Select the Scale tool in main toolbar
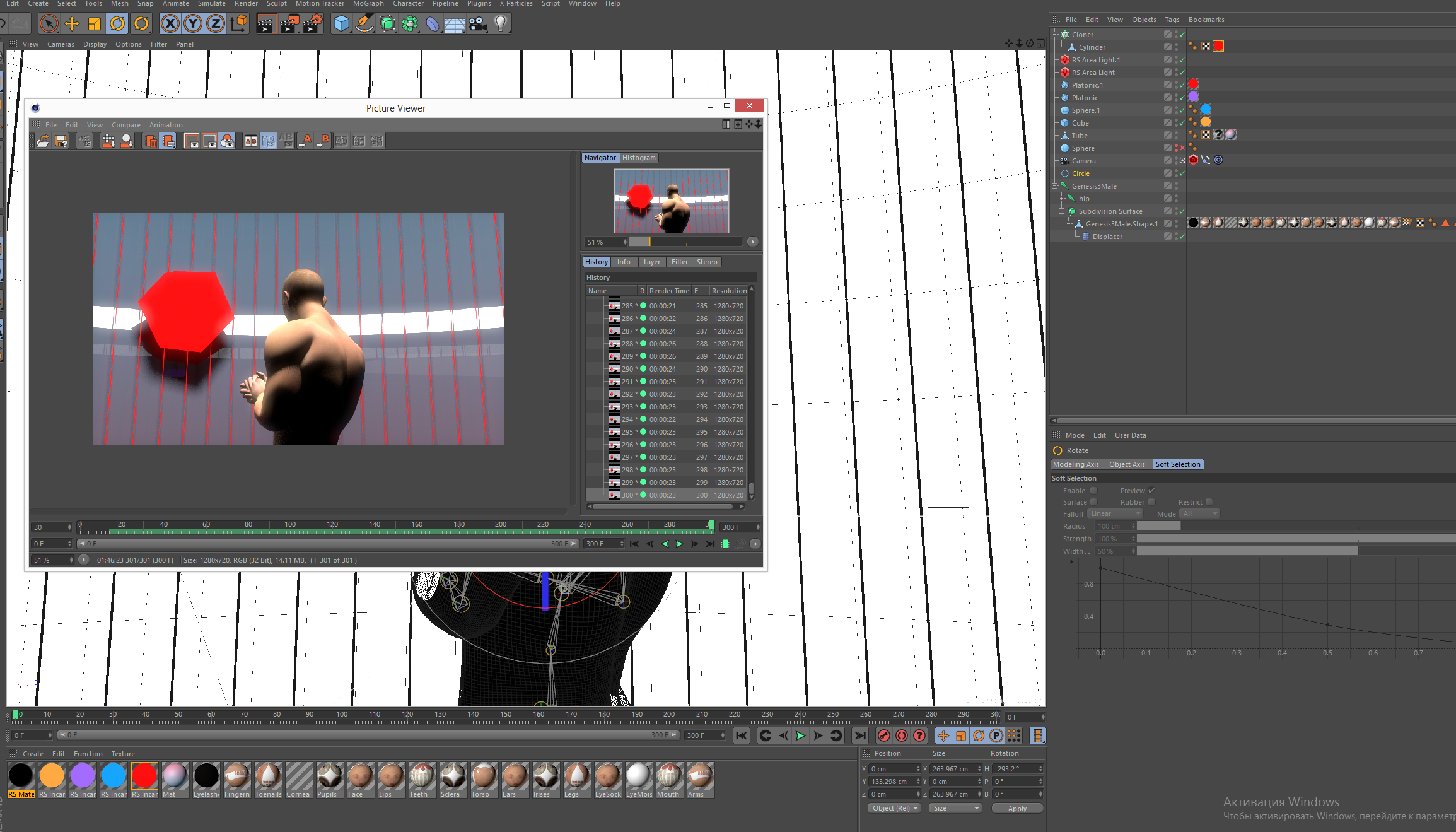 coord(95,24)
